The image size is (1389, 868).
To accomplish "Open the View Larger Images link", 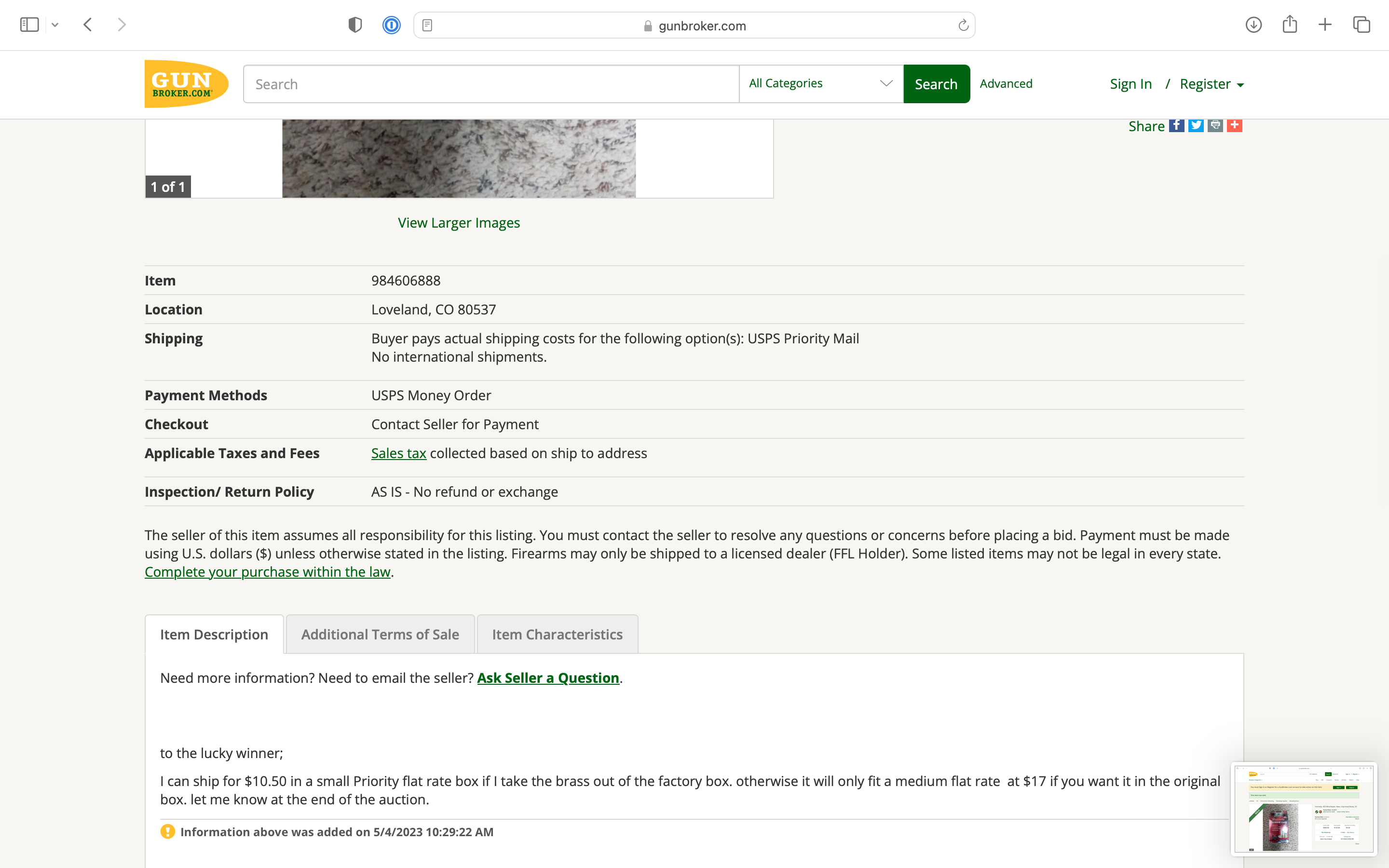I will [459, 223].
